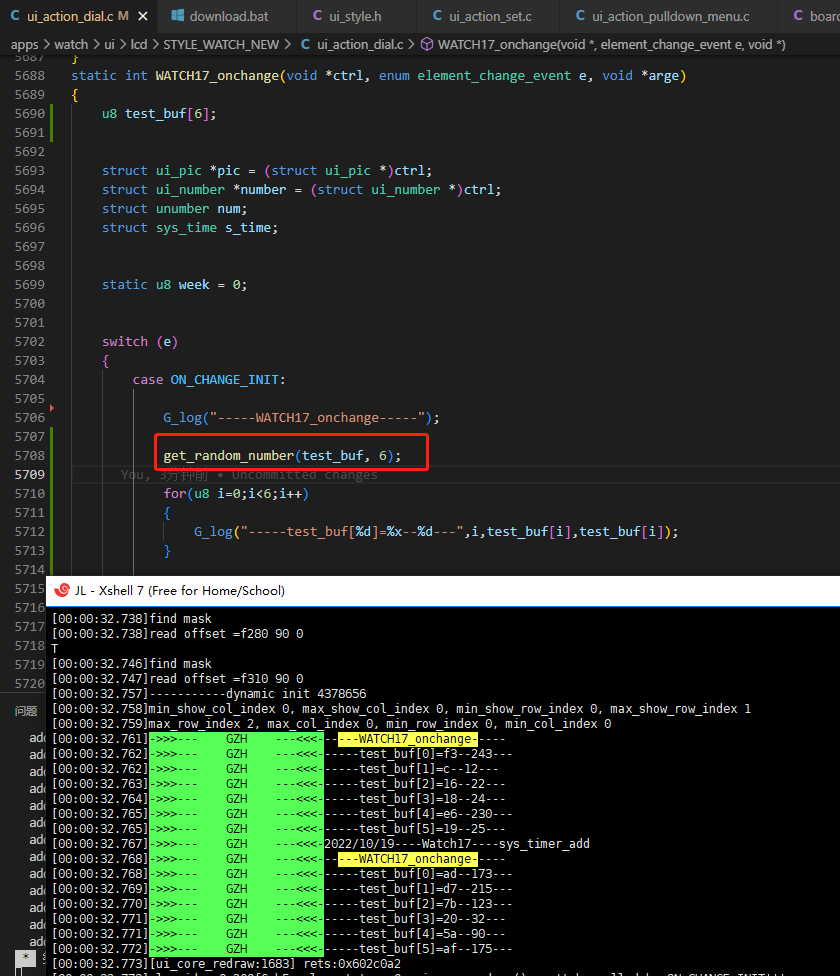Click the ui_core_redraw:1683 log line

tap(226, 964)
